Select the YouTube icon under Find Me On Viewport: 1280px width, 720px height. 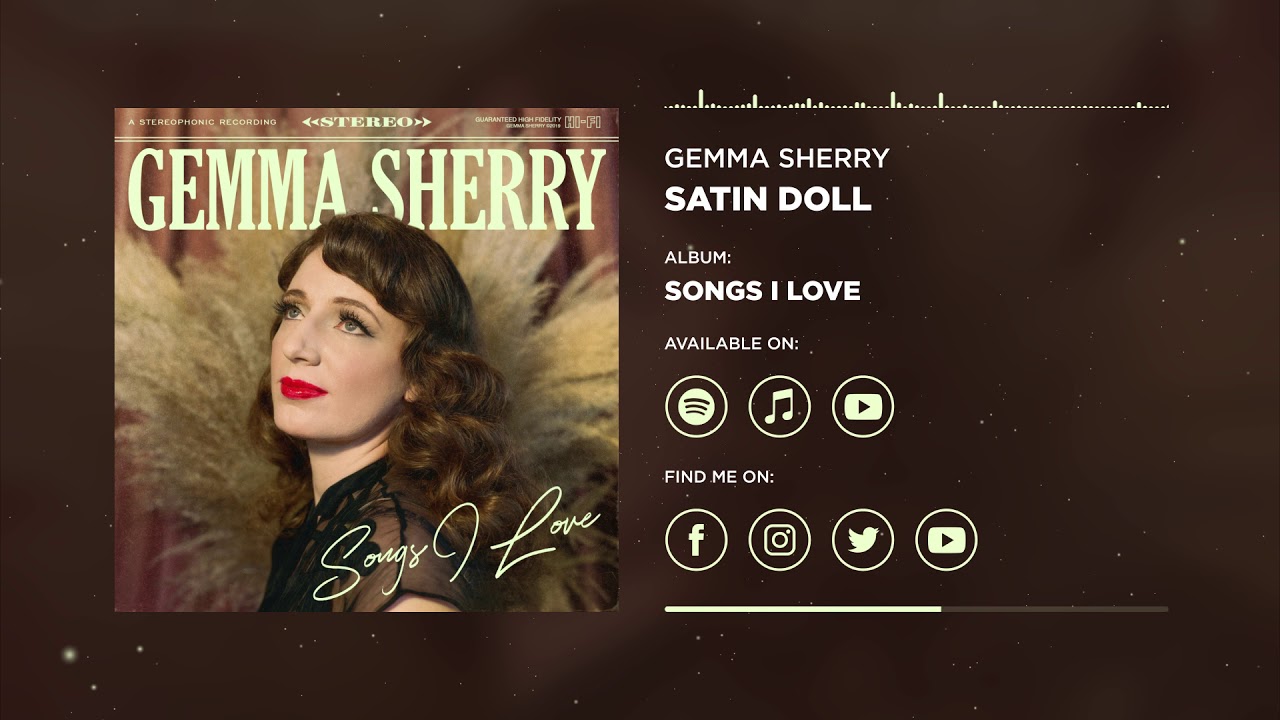[946, 540]
